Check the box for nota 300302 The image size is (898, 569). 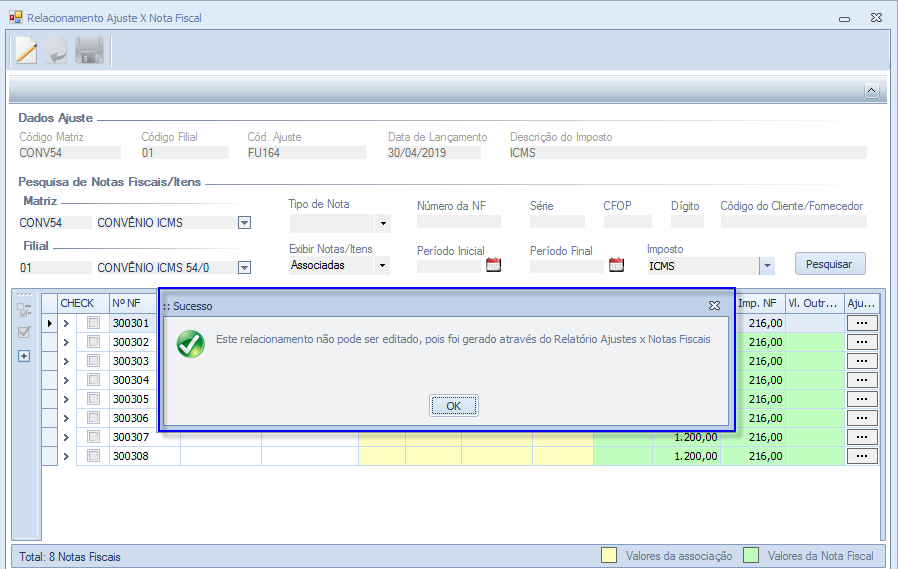click(x=93, y=342)
